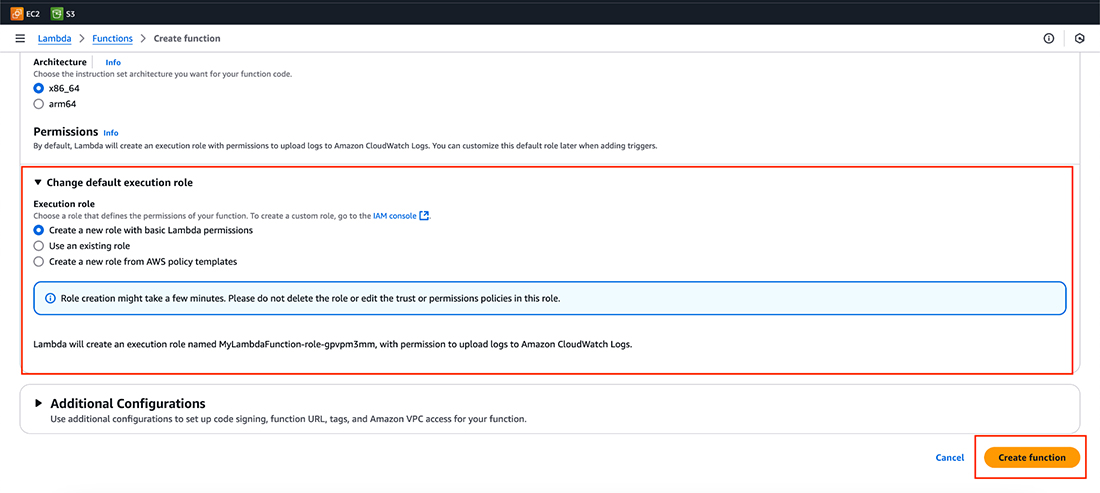
Task: Click the Permissions heading
Action: click(x=65, y=131)
